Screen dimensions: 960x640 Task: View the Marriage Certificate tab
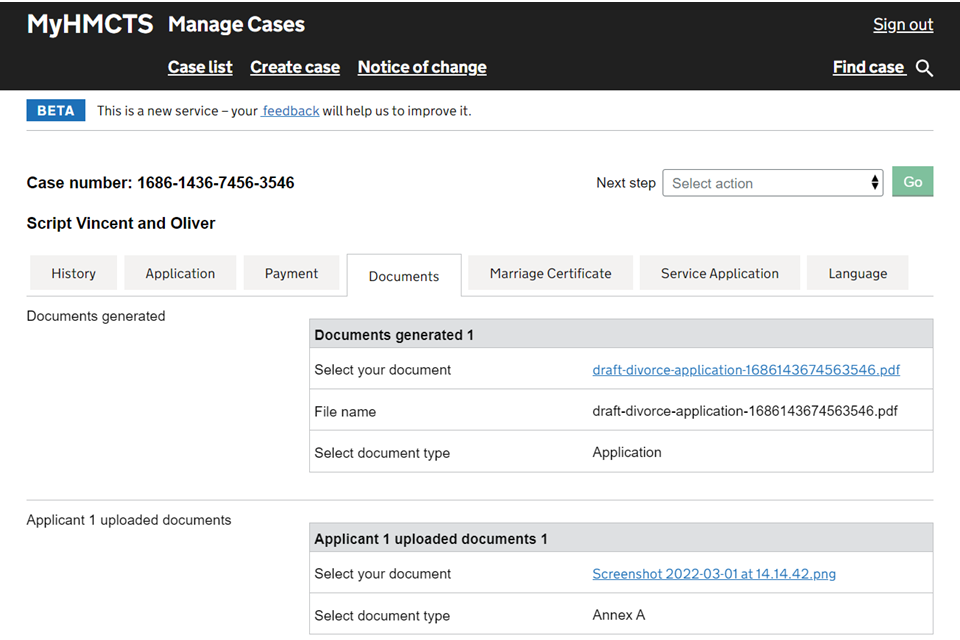tap(550, 273)
